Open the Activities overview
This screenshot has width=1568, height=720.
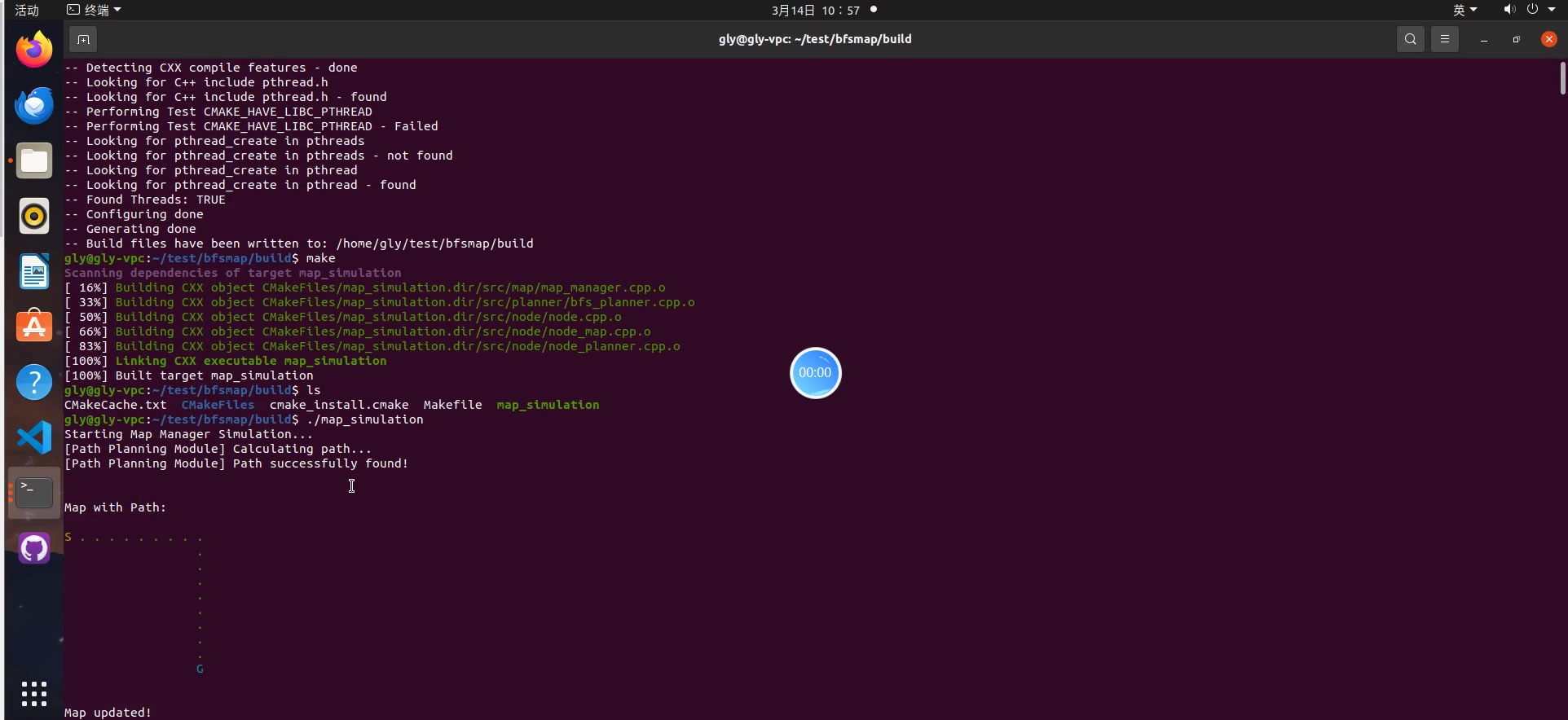(x=27, y=10)
